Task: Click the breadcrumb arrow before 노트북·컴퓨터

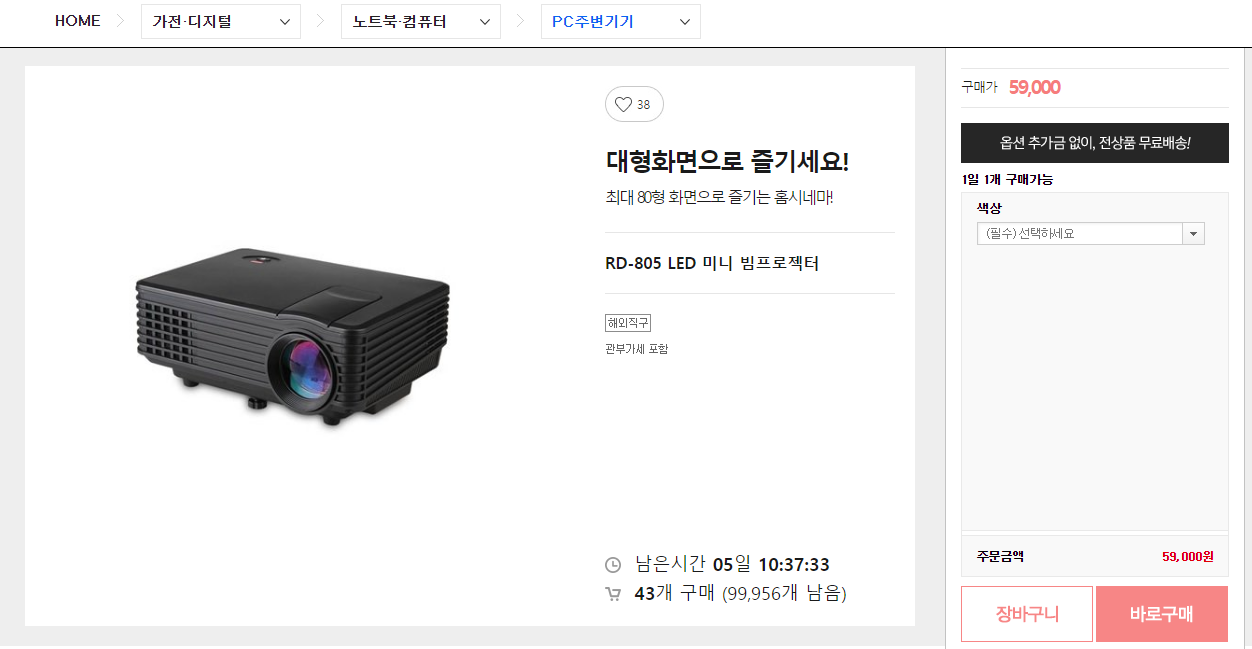Action: tap(320, 21)
